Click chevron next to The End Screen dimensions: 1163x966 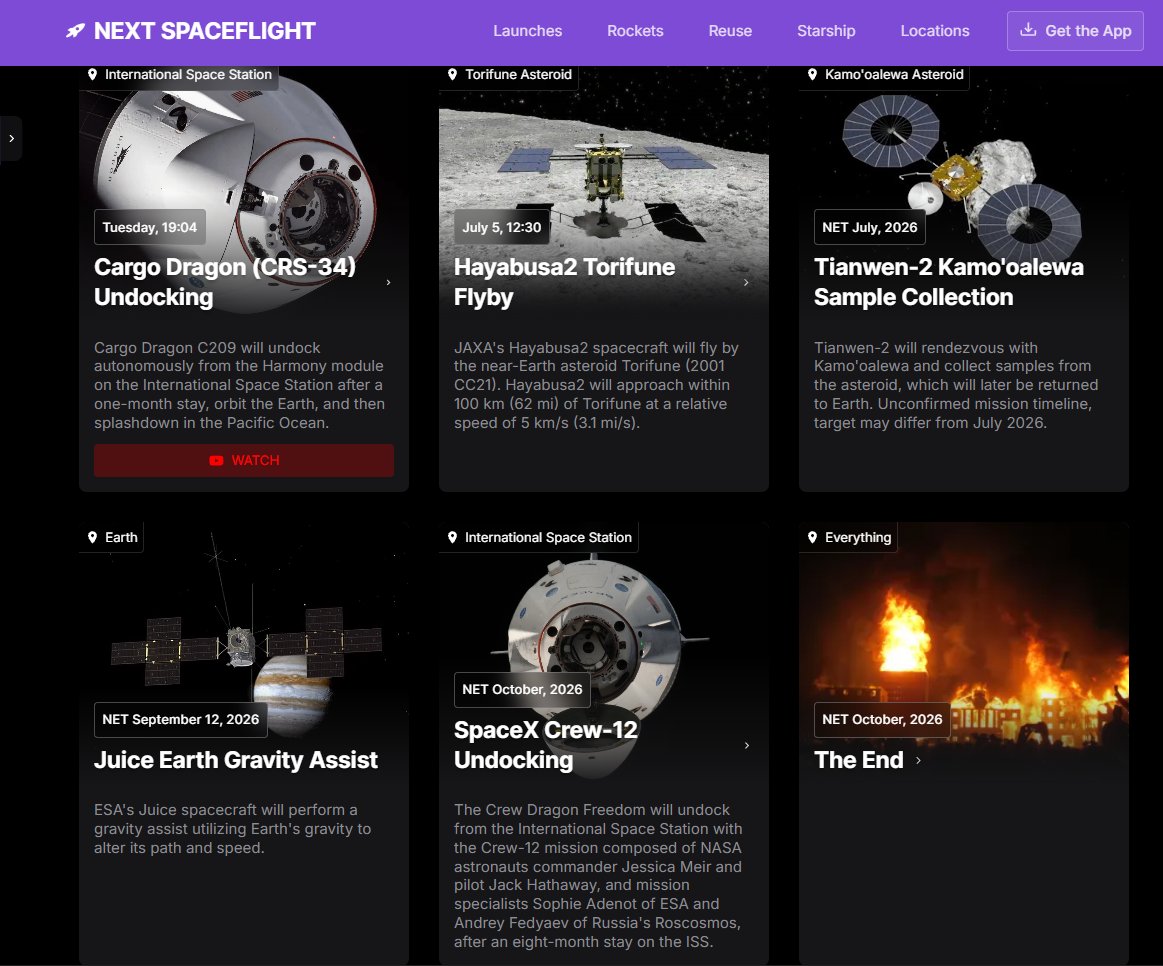point(918,760)
